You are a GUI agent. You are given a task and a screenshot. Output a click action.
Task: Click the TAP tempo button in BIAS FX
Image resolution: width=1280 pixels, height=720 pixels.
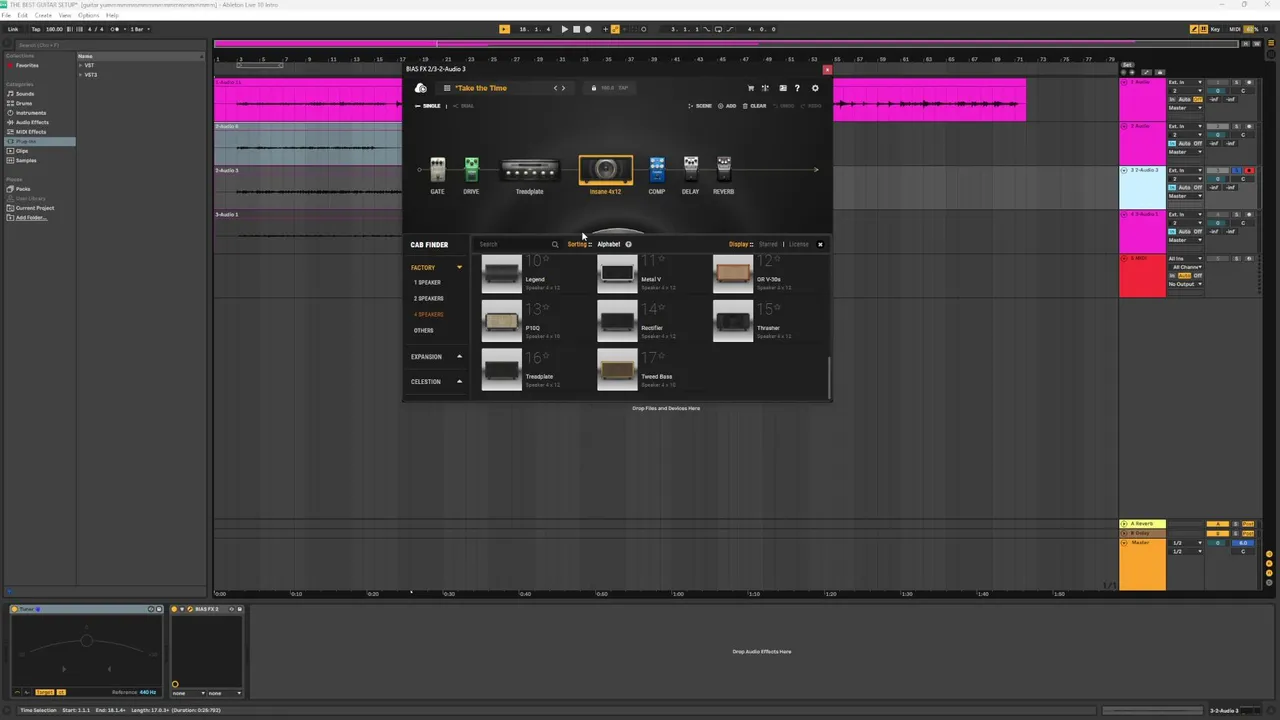click(x=623, y=88)
